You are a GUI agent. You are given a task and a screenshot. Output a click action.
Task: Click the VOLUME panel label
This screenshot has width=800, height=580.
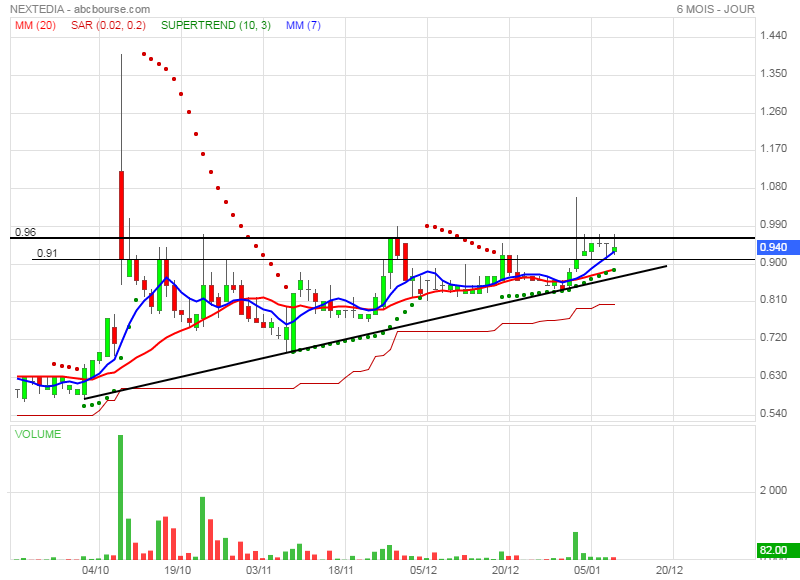(x=38, y=434)
